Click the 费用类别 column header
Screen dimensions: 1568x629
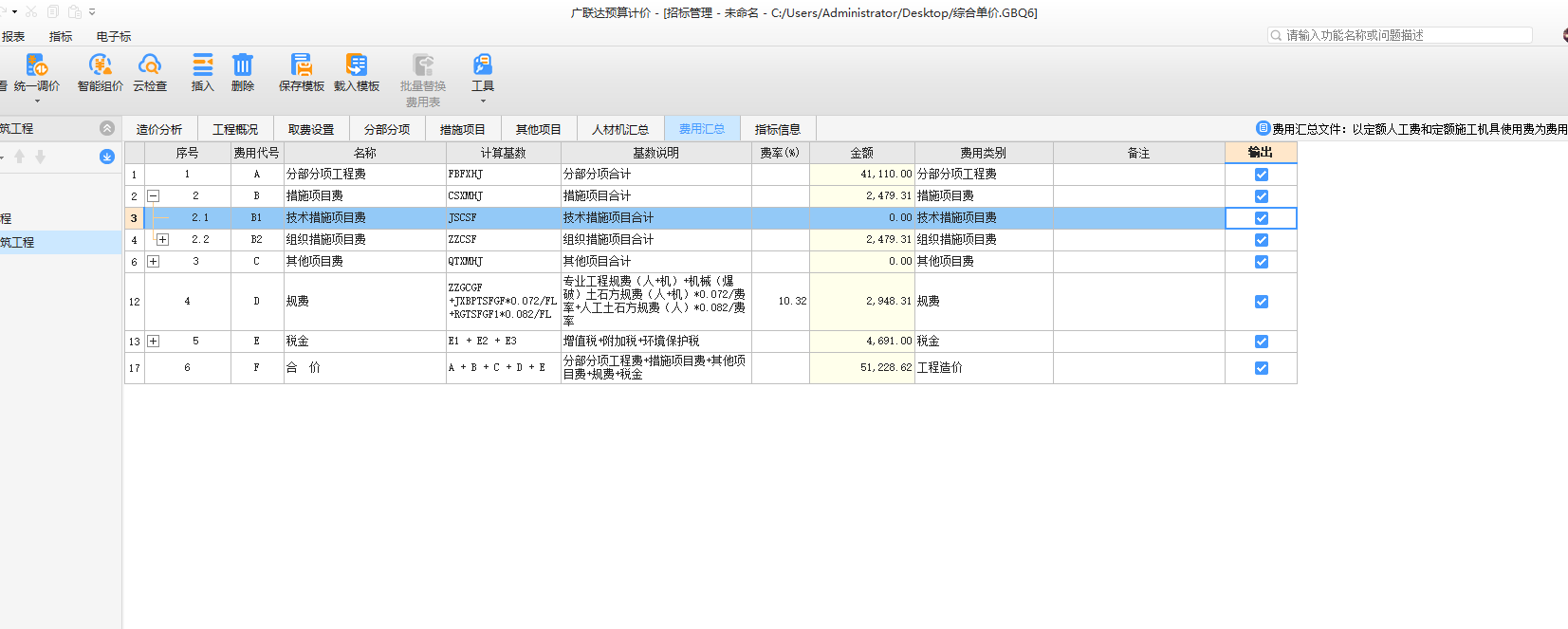click(984, 153)
